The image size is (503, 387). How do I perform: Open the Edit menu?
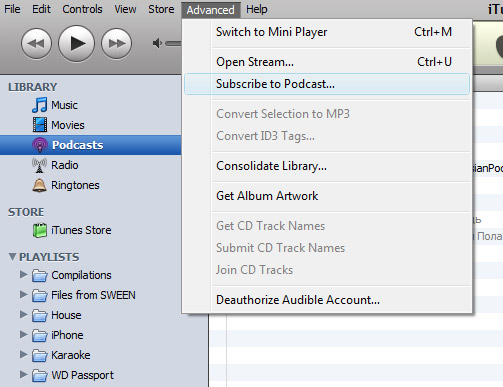(x=41, y=9)
